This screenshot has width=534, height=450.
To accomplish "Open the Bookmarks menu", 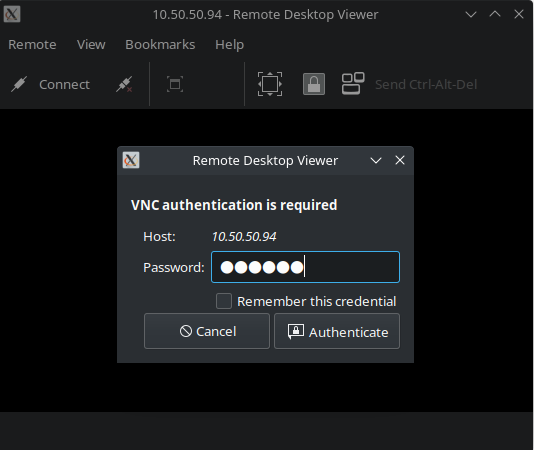I will 160,45.
